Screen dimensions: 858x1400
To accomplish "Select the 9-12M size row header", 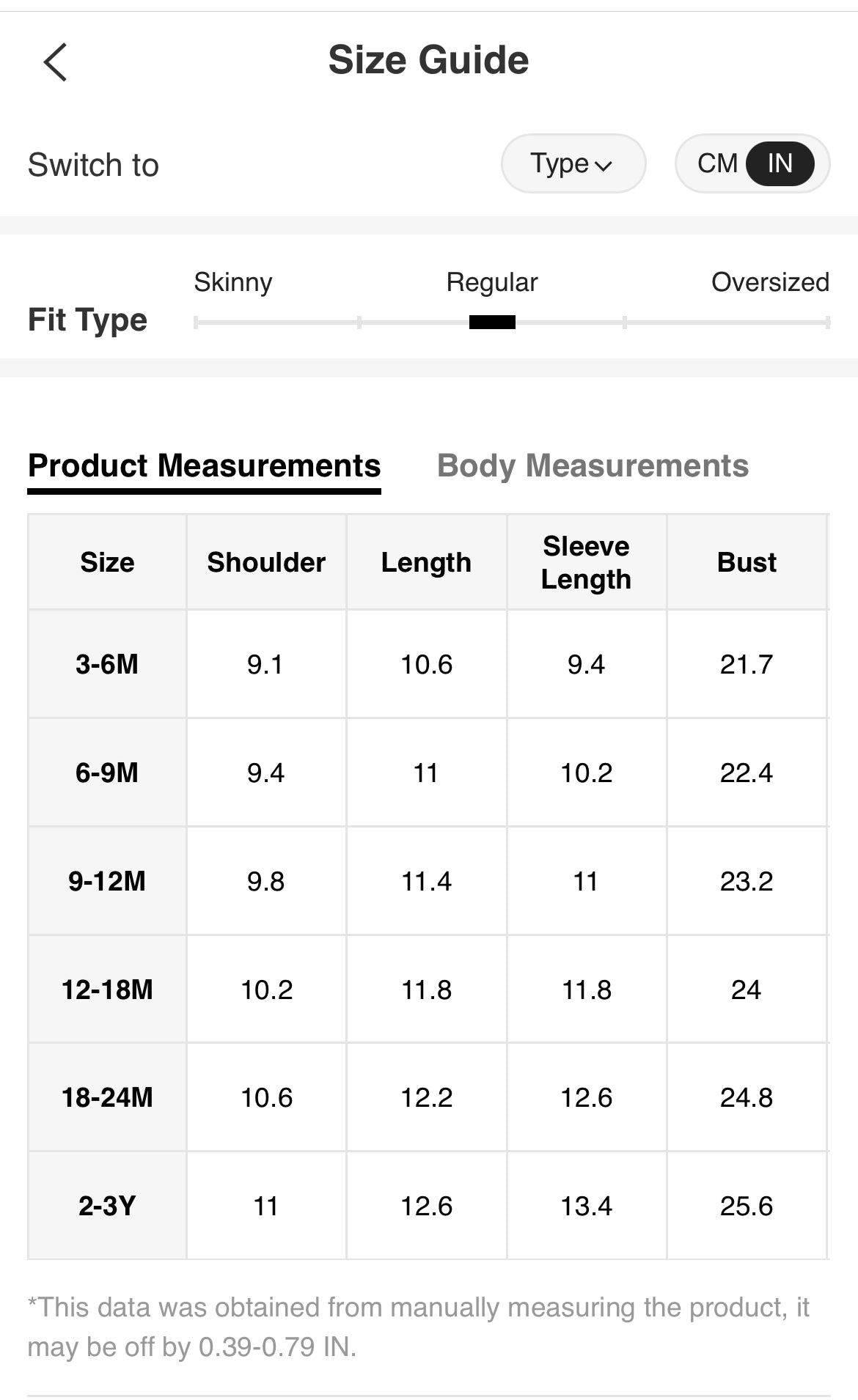I will 107,881.
